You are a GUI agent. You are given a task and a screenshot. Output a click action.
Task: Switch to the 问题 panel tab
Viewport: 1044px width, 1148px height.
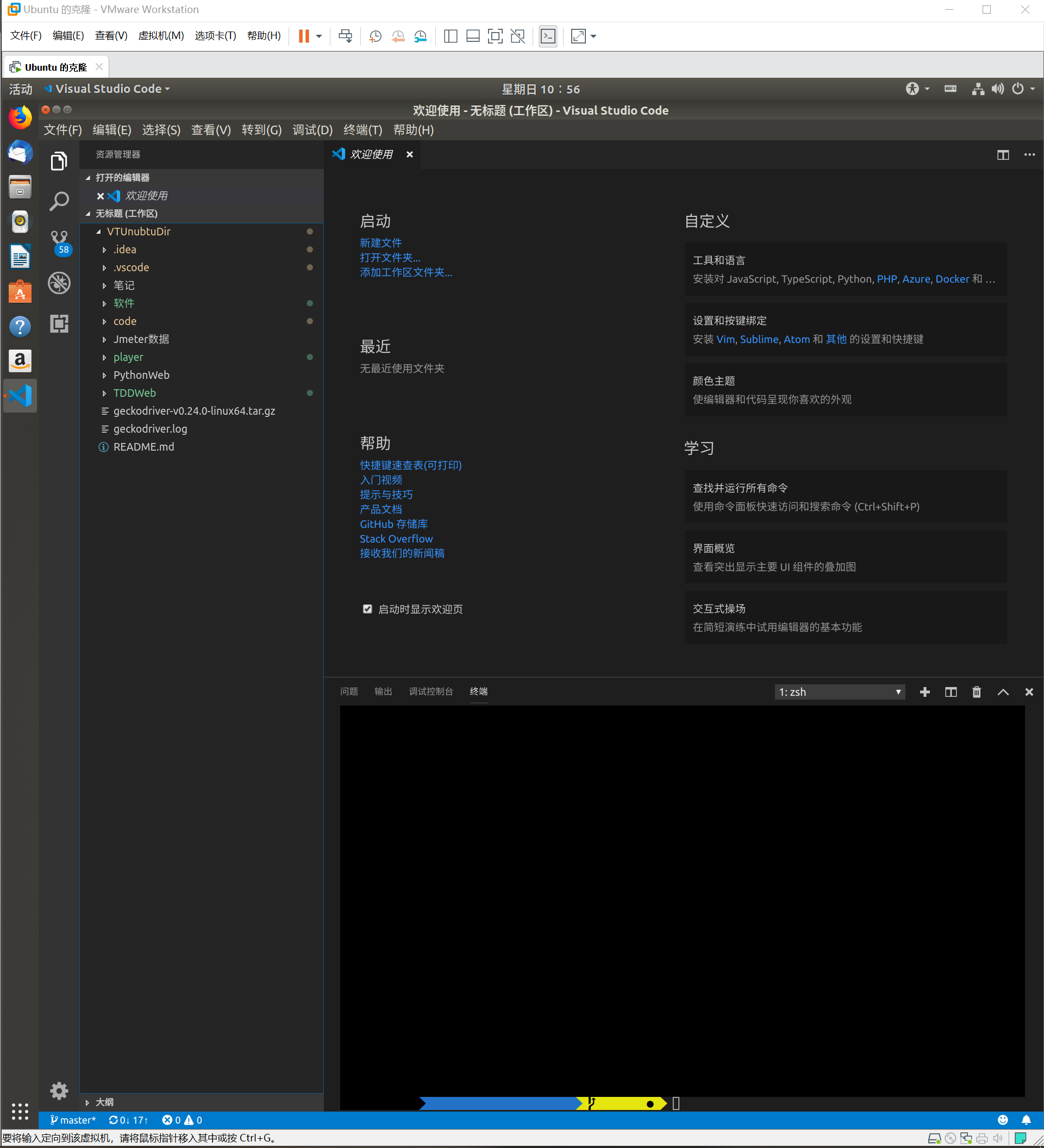349,691
